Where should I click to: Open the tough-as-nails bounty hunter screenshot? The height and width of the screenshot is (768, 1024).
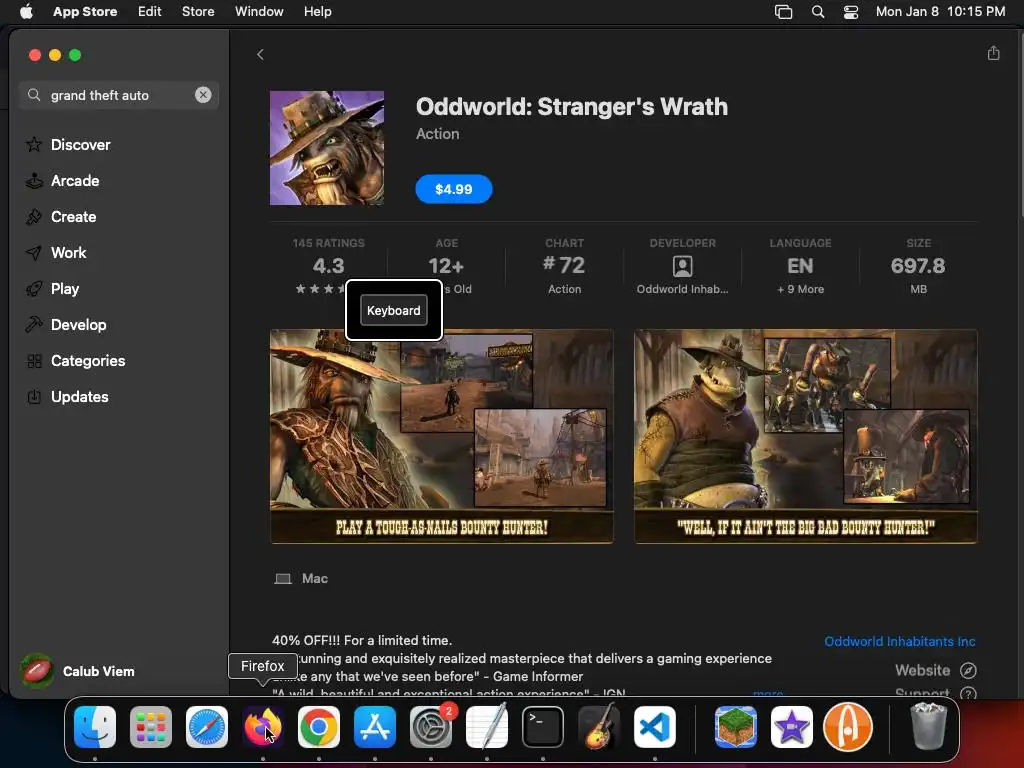click(441, 436)
